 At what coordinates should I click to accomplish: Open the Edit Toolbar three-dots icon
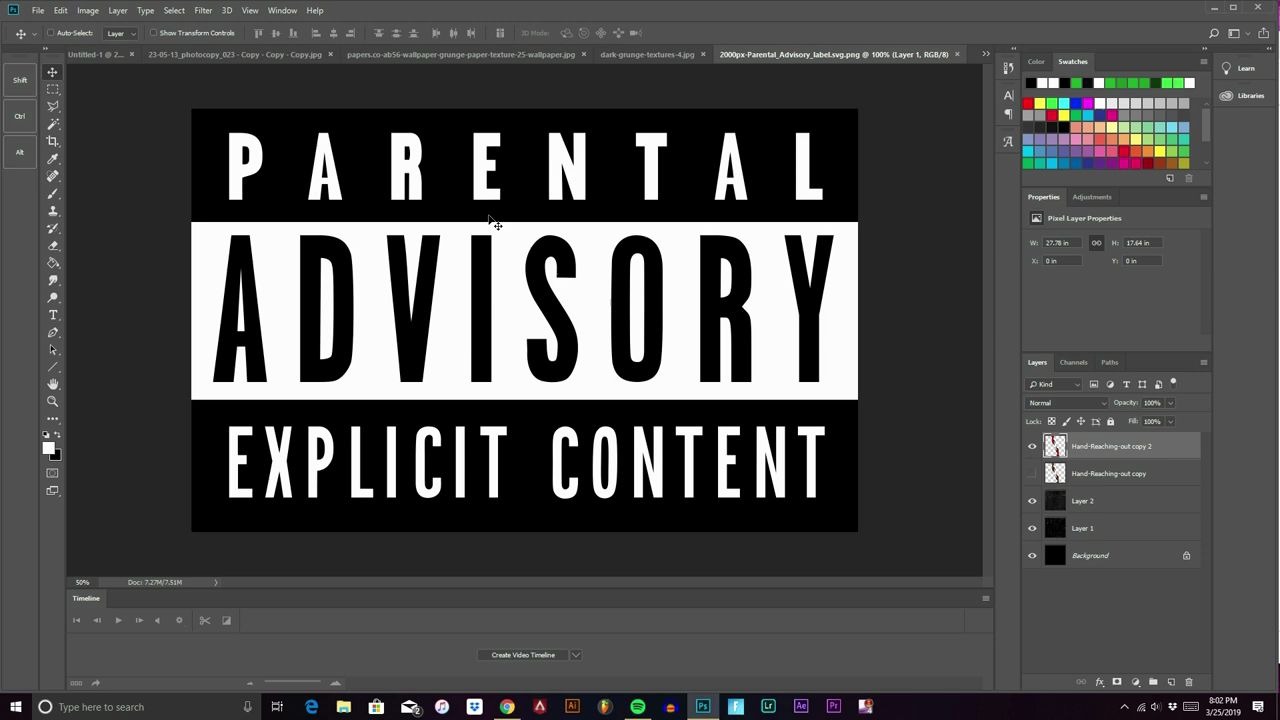pos(53,419)
